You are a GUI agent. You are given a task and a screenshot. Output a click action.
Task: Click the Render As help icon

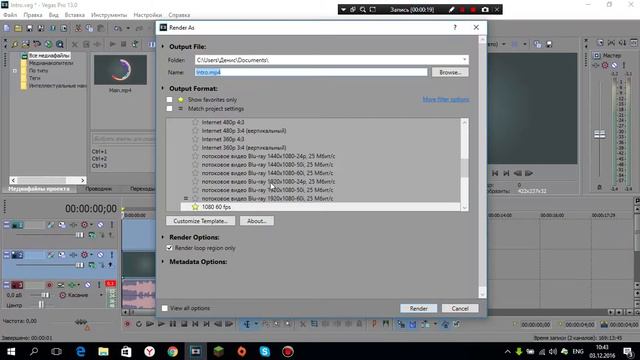click(455, 27)
